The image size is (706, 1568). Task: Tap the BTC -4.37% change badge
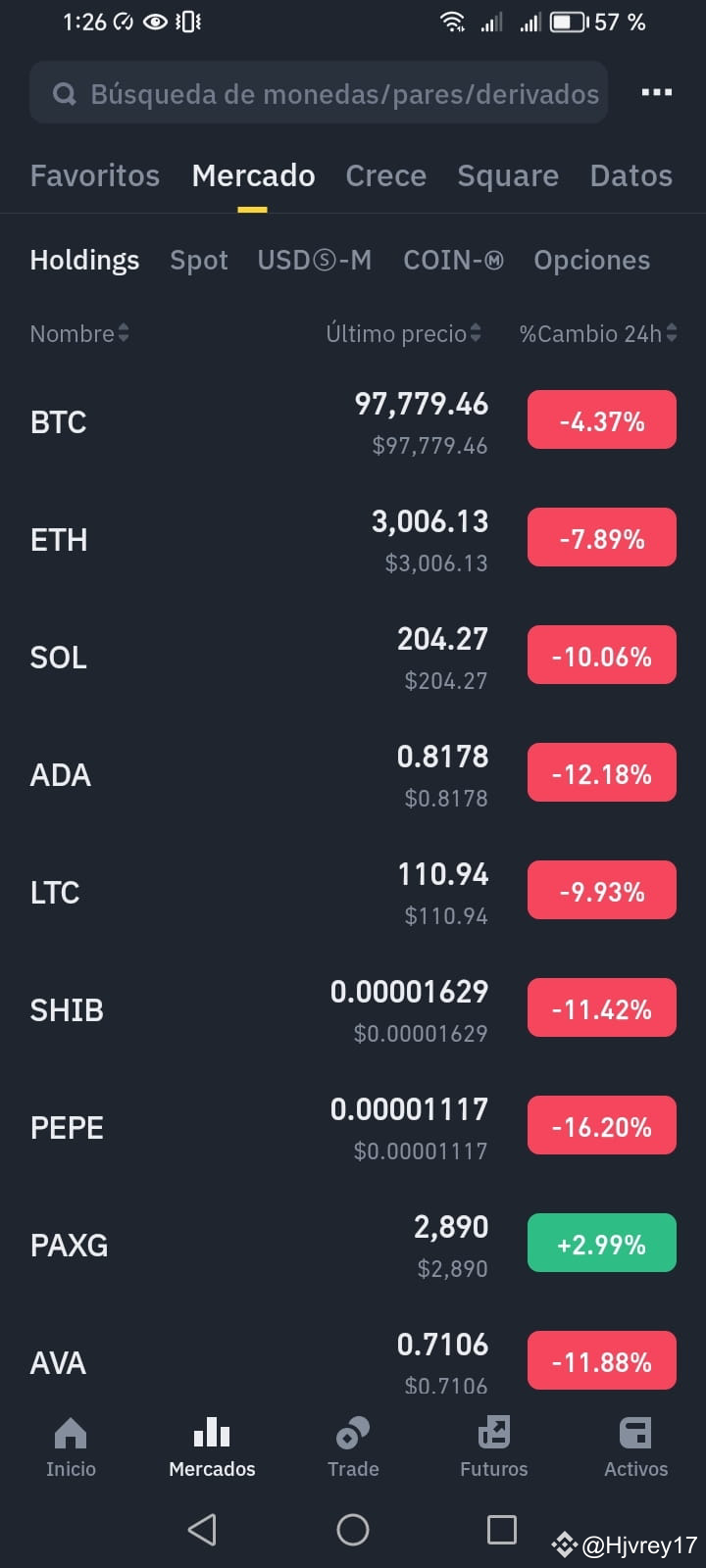[x=602, y=420]
